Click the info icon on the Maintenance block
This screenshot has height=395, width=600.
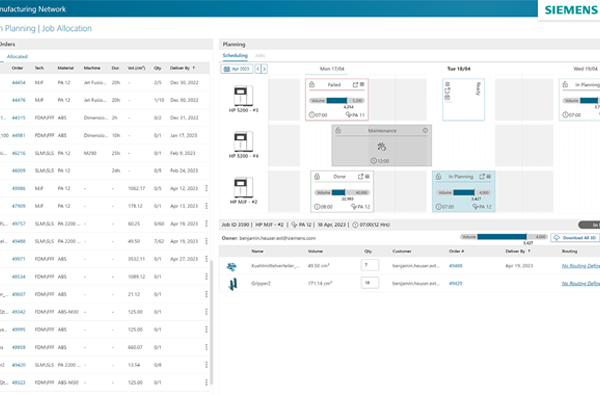click(x=425, y=131)
